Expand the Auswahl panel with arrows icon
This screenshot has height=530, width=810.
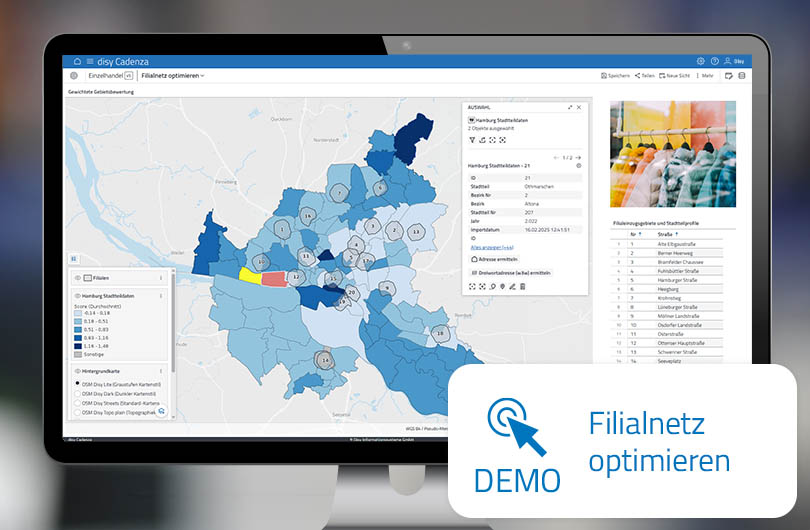click(570, 107)
